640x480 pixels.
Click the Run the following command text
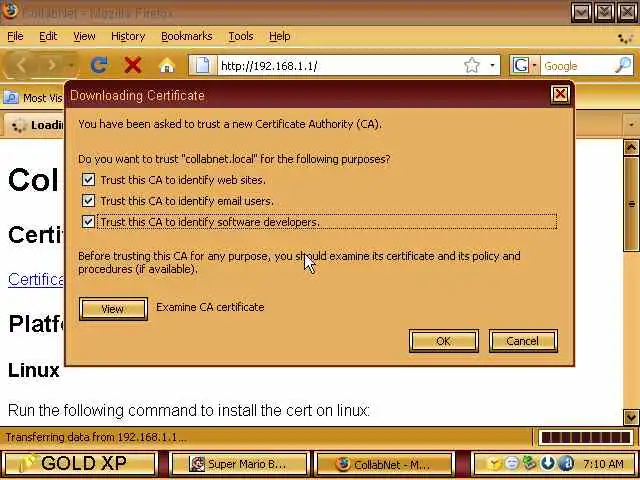click(x=189, y=410)
